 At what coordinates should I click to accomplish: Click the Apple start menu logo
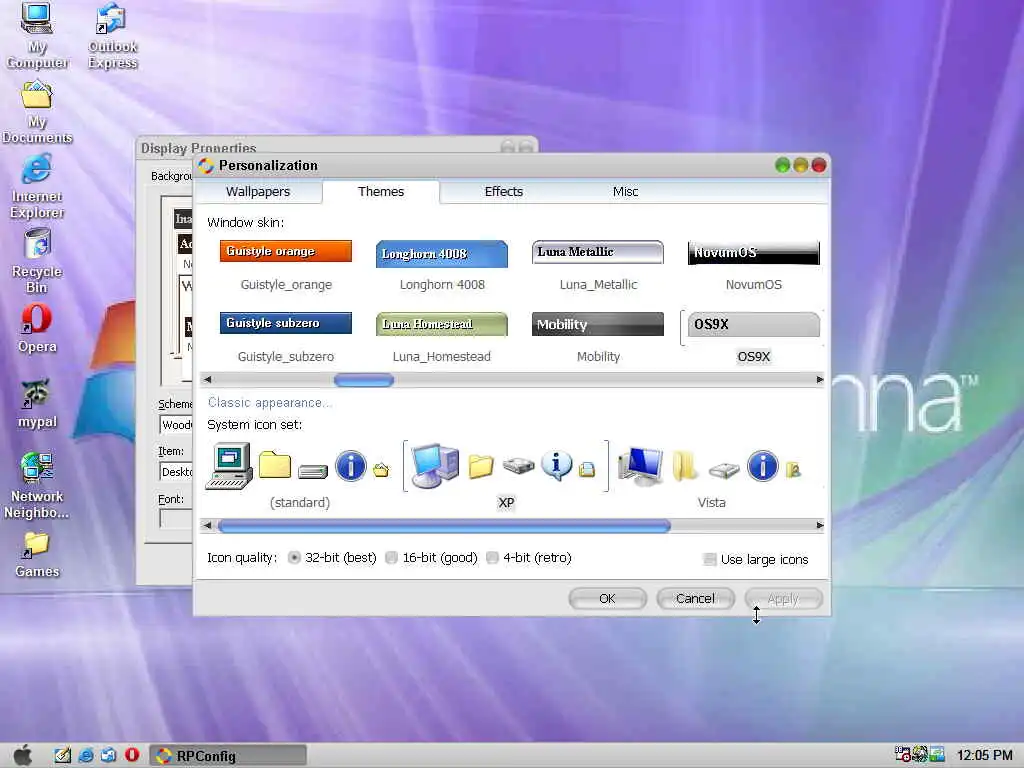pyautogui.click(x=23, y=755)
